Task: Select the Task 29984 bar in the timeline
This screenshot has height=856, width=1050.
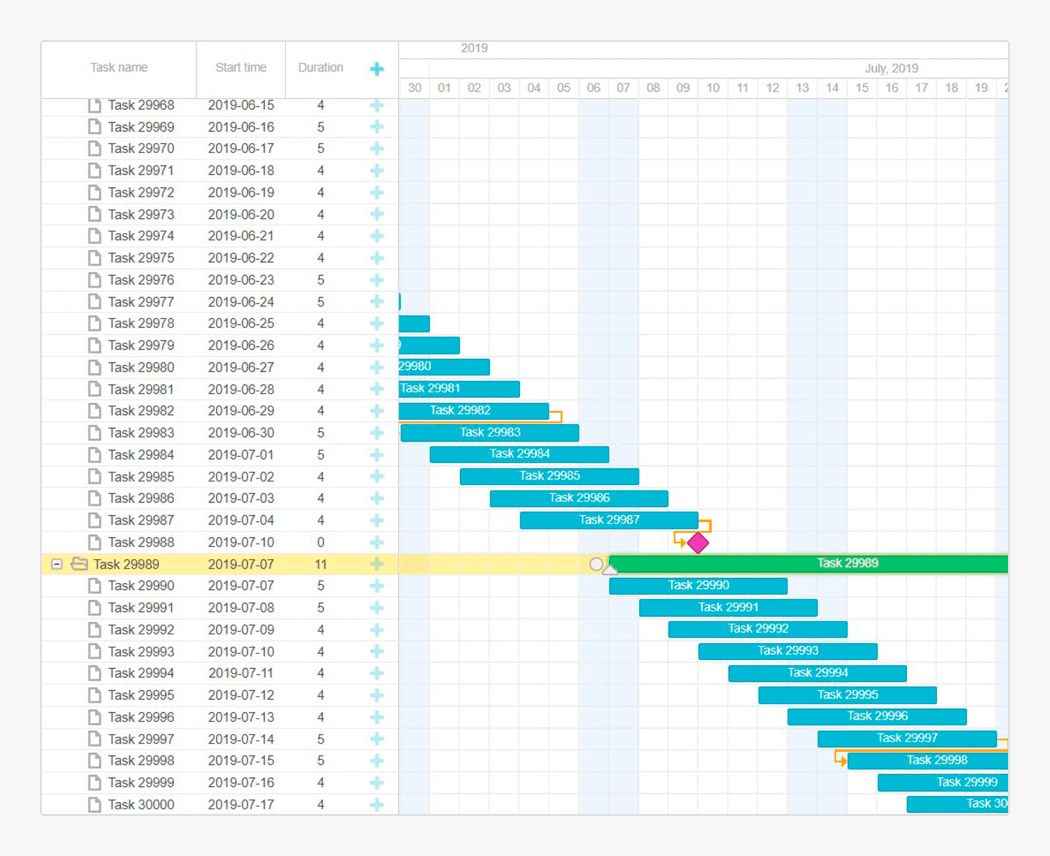Action: 519,454
